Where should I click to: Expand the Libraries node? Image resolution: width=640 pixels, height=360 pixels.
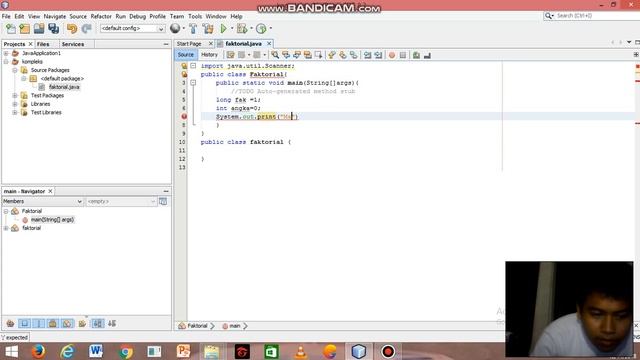point(15,104)
